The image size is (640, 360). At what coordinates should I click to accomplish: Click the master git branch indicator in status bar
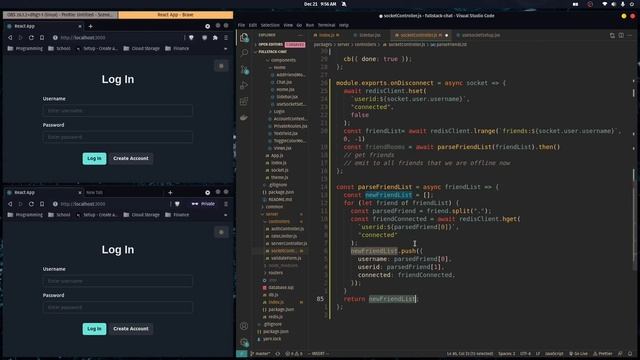[x=260, y=353]
